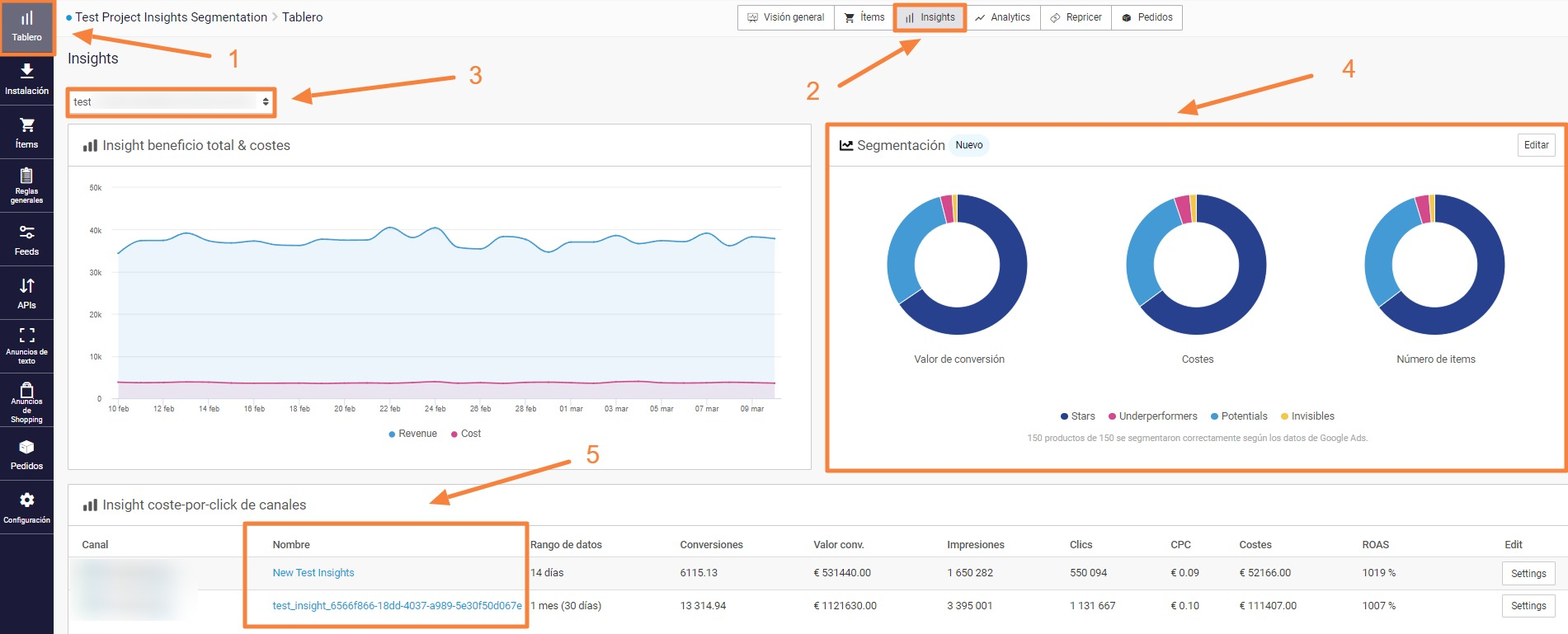Toggle Cost series in chart legend

pos(466,434)
